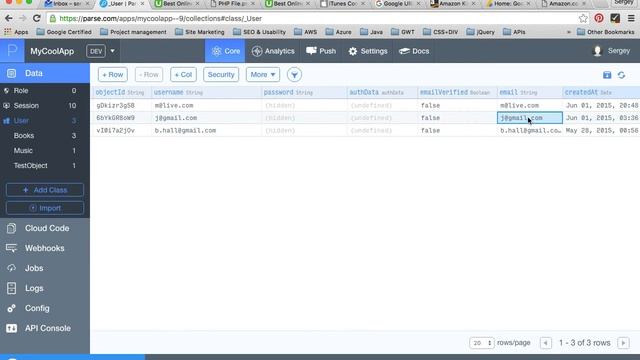Click the Cloud Code icon

pyautogui.click(x=11, y=228)
